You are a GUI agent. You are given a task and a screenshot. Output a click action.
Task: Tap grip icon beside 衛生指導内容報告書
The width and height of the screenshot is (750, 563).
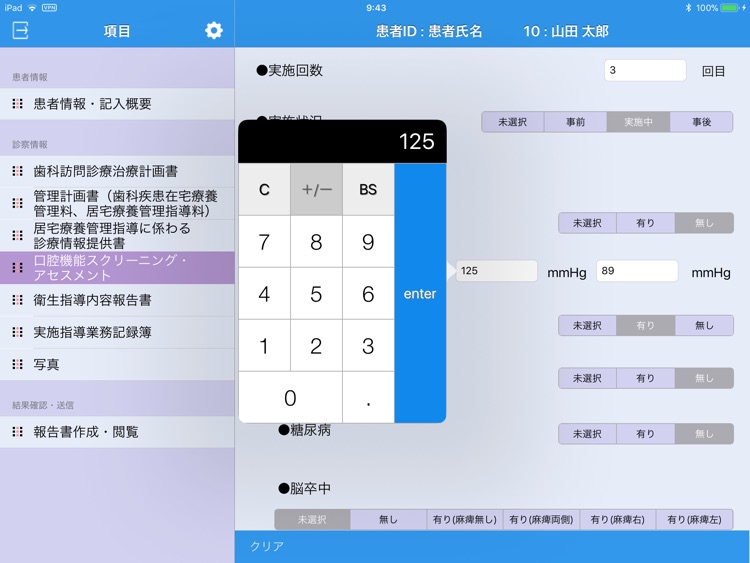point(18,300)
